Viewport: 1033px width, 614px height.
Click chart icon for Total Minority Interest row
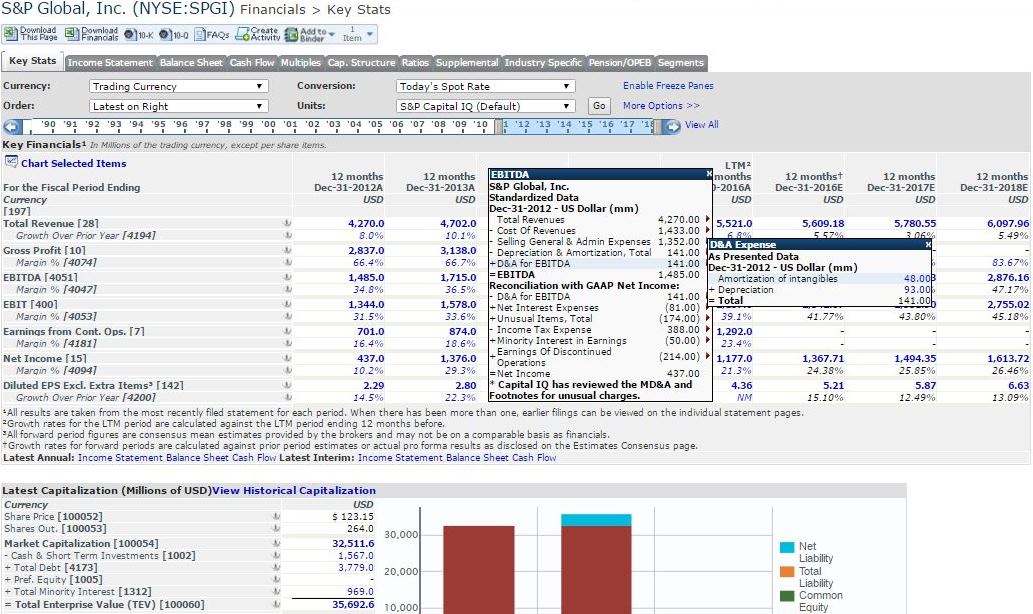click(x=276, y=592)
